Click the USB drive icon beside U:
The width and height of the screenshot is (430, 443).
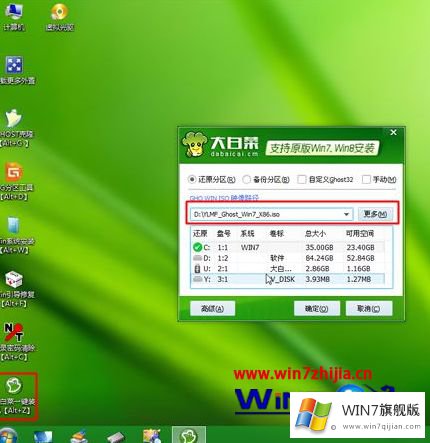click(x=197, y=268)
